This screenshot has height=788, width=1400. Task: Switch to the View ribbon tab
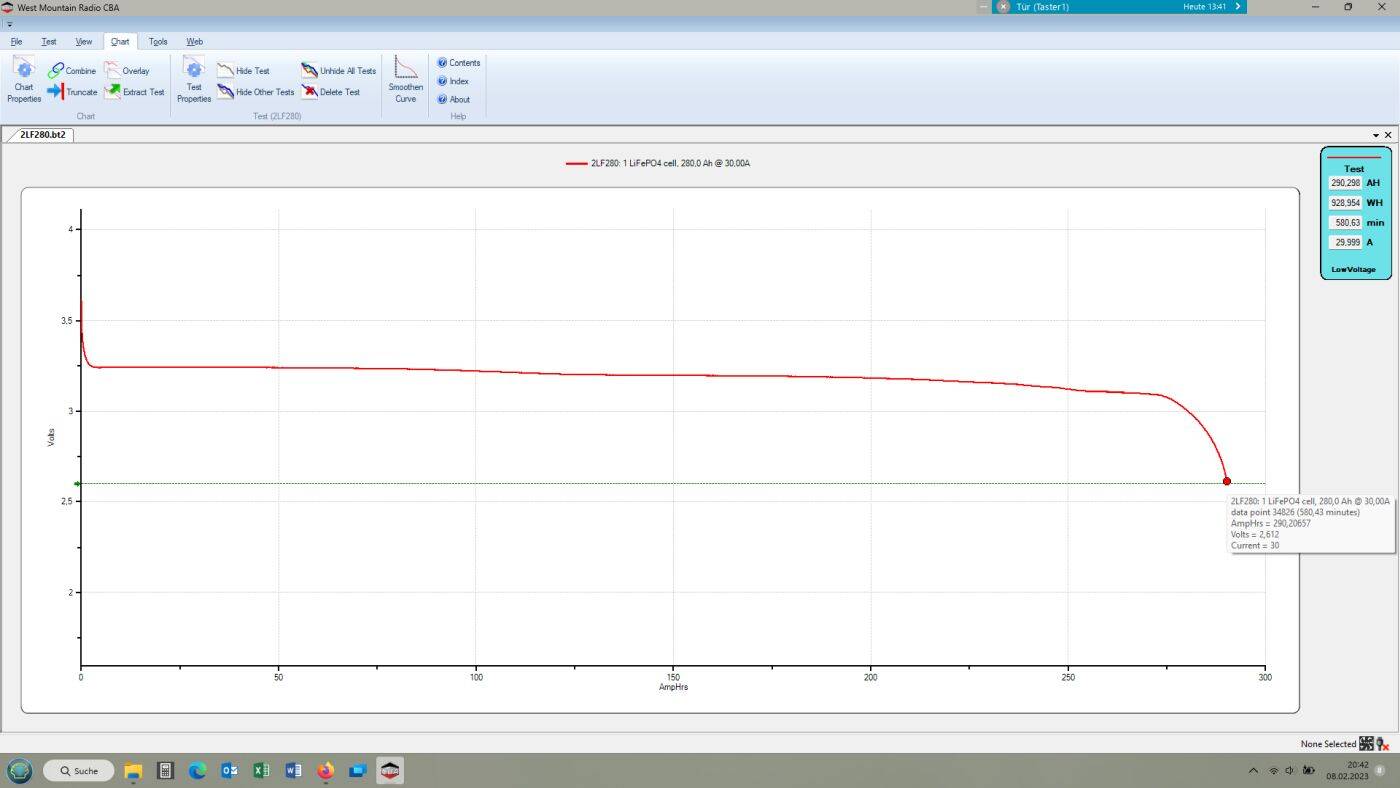pos(84,42)
